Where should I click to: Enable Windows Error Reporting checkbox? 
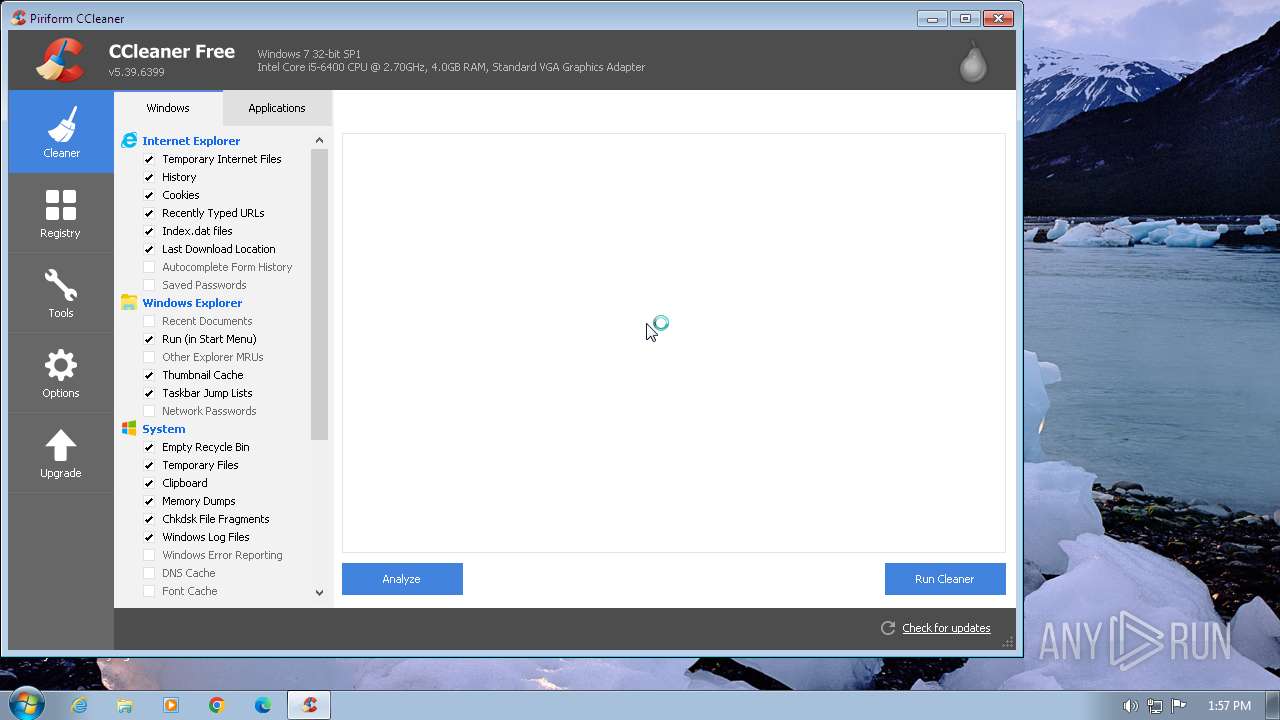tap(149, 555)
